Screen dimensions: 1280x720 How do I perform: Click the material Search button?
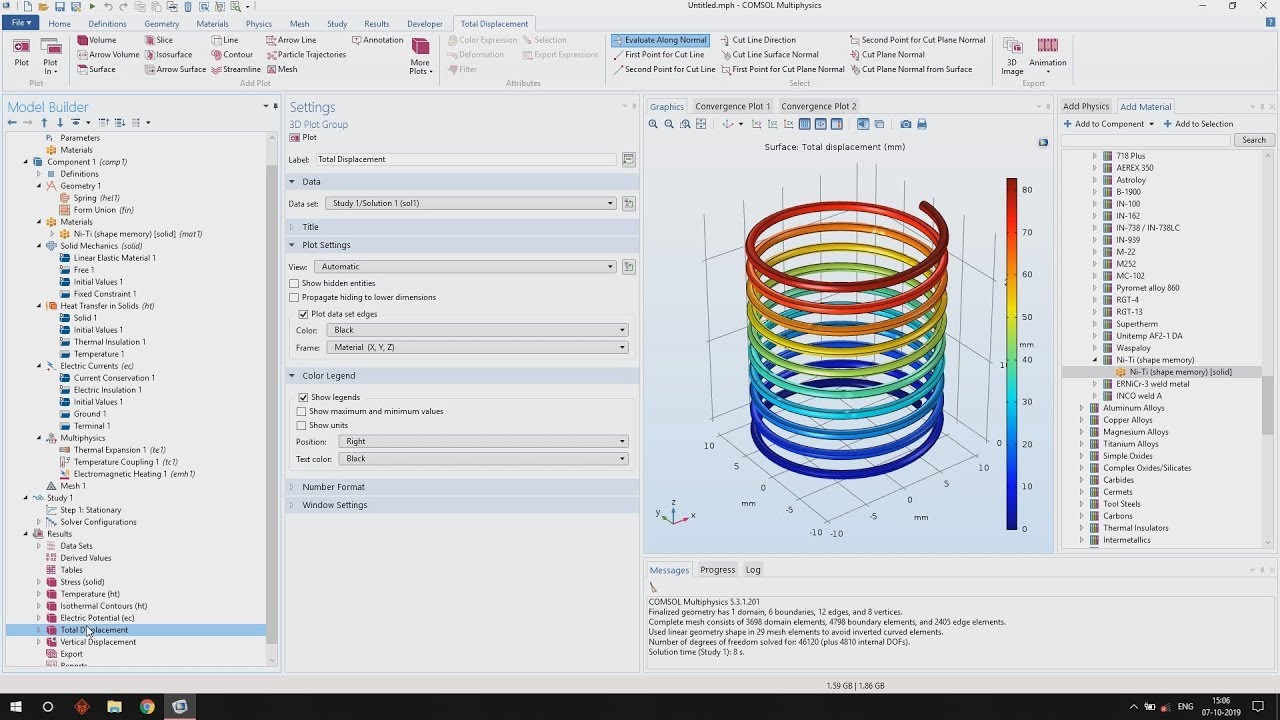(x=1254, y=140)
